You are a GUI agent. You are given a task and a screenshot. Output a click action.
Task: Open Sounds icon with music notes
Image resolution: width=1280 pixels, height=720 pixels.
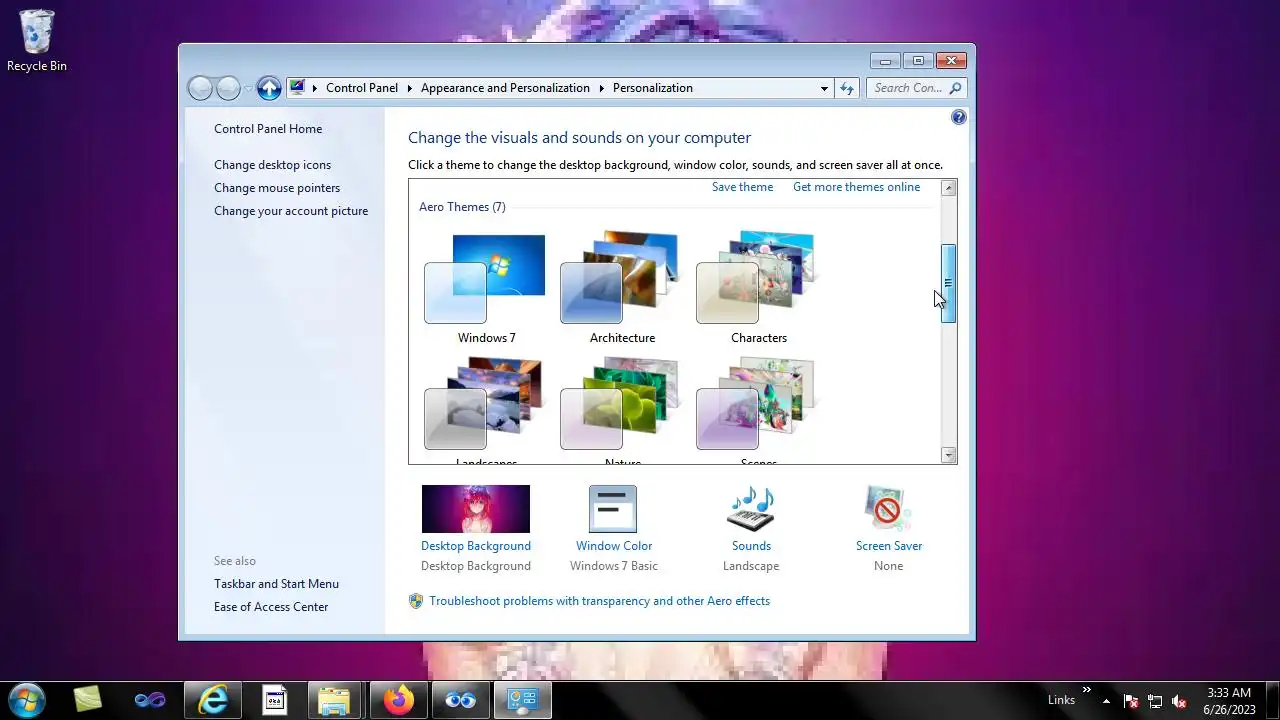(751, 509)
